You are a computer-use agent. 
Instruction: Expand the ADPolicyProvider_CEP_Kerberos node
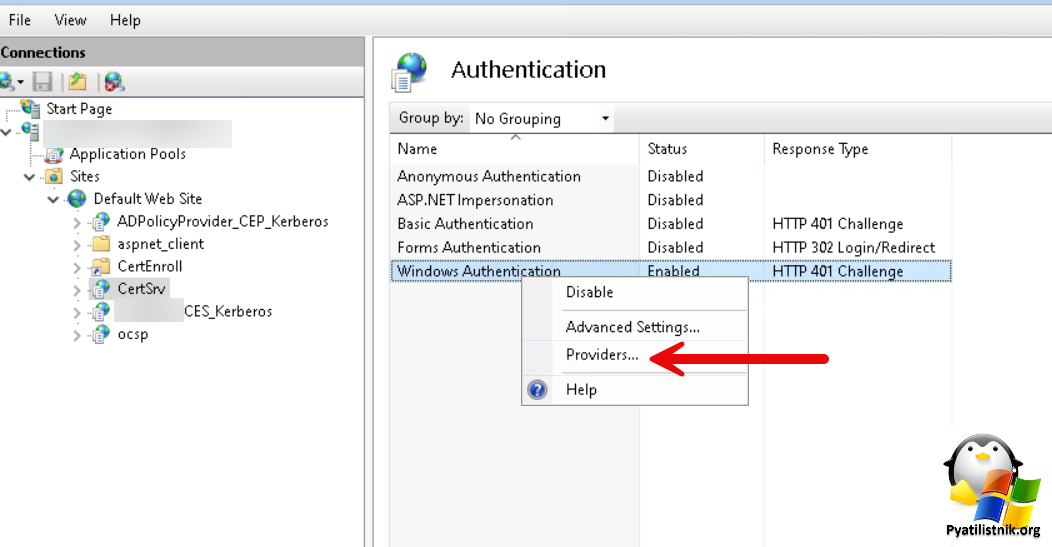[x=76, y=222]
